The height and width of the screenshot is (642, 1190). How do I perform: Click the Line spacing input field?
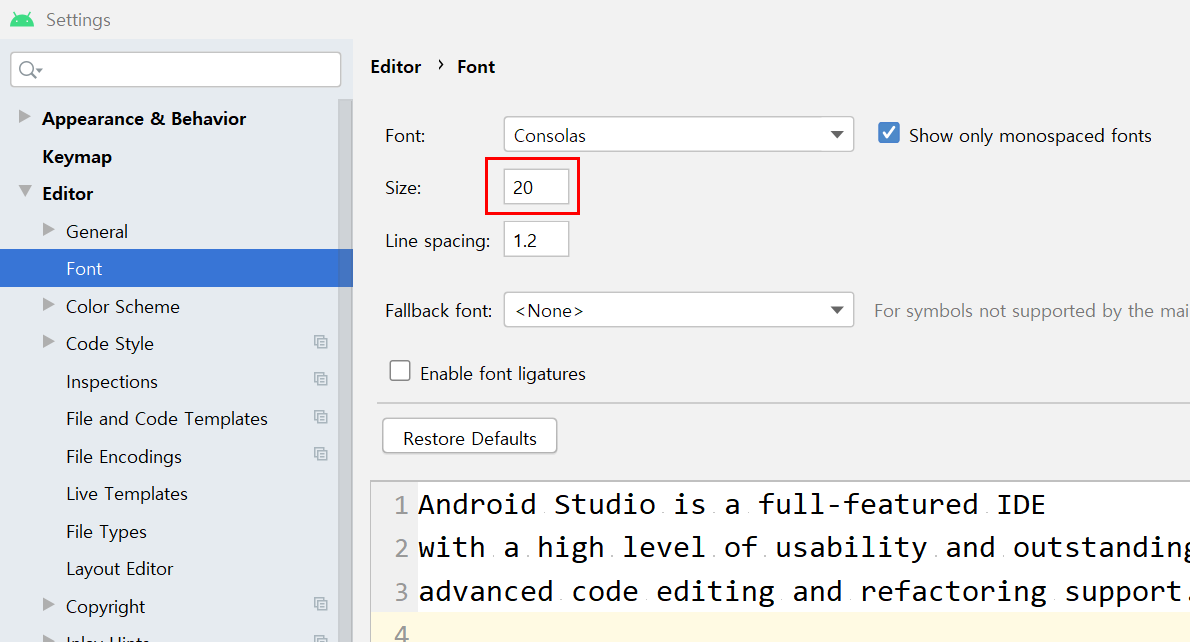click(x=537, y=240)
